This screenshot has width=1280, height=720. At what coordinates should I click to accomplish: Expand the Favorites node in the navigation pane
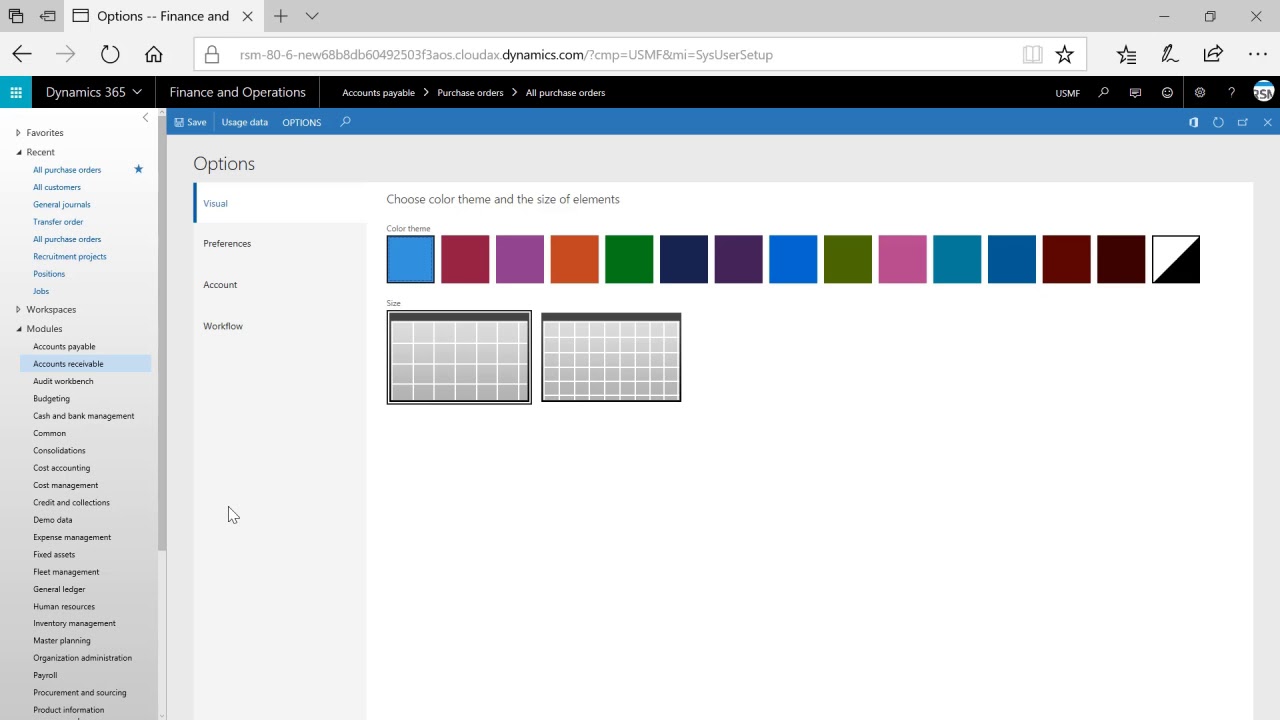pos(18,132)
